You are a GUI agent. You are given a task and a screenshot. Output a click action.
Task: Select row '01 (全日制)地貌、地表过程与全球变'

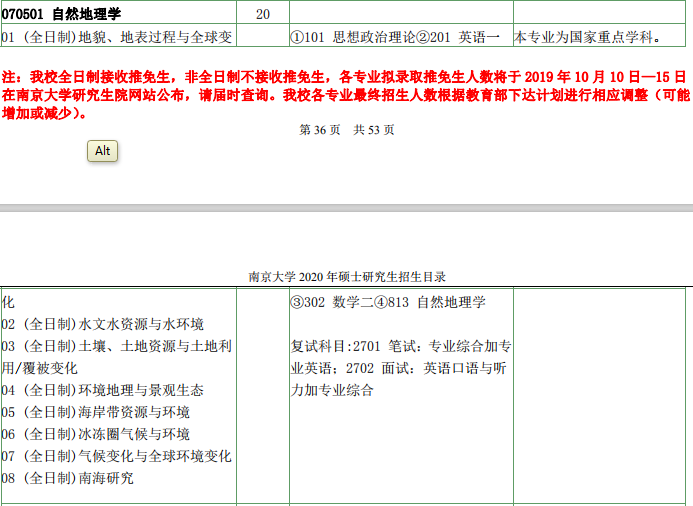[117, 37]
